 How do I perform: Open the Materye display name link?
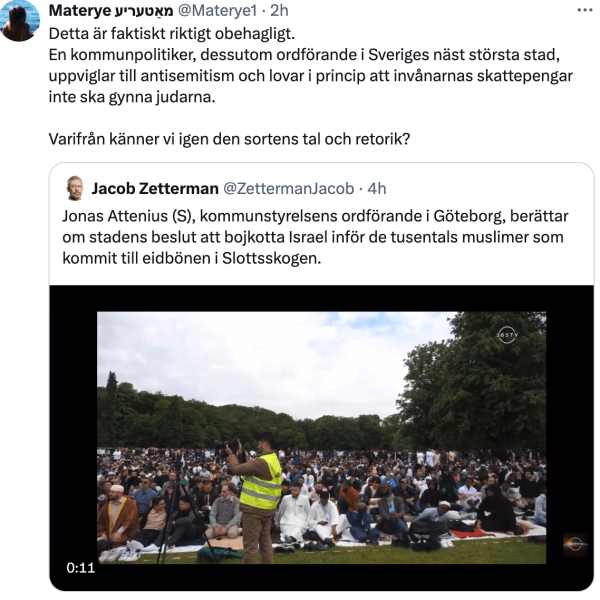click(111, 10)
